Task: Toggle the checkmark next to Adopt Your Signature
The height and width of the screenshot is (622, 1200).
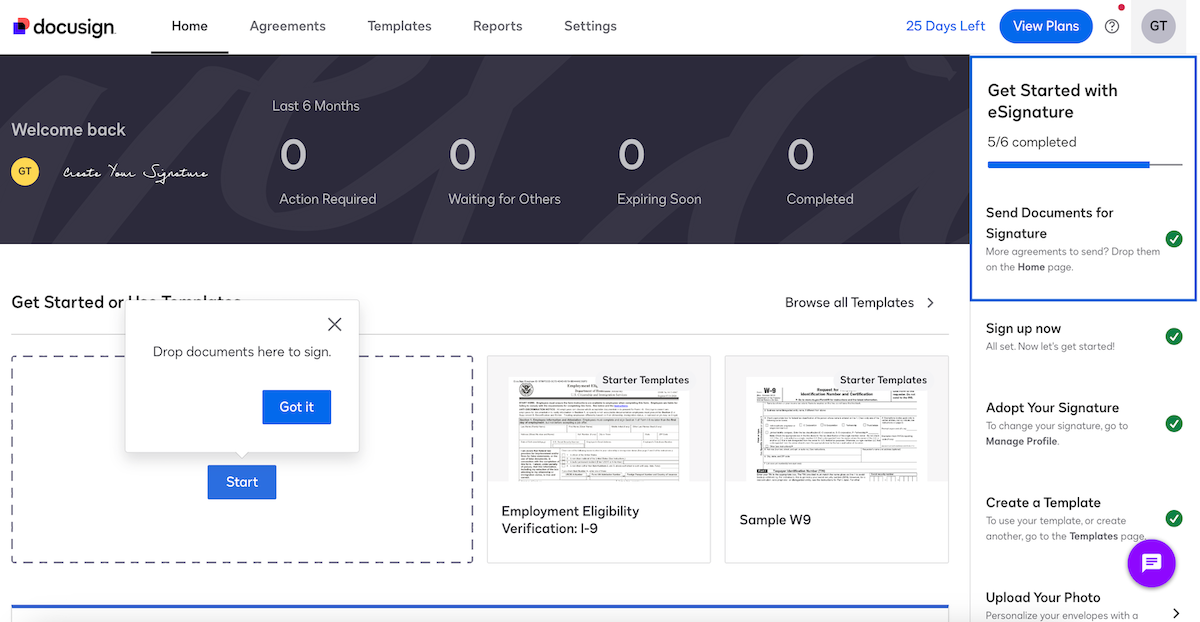Action: pyautogui.click(x=1174, y=423)
